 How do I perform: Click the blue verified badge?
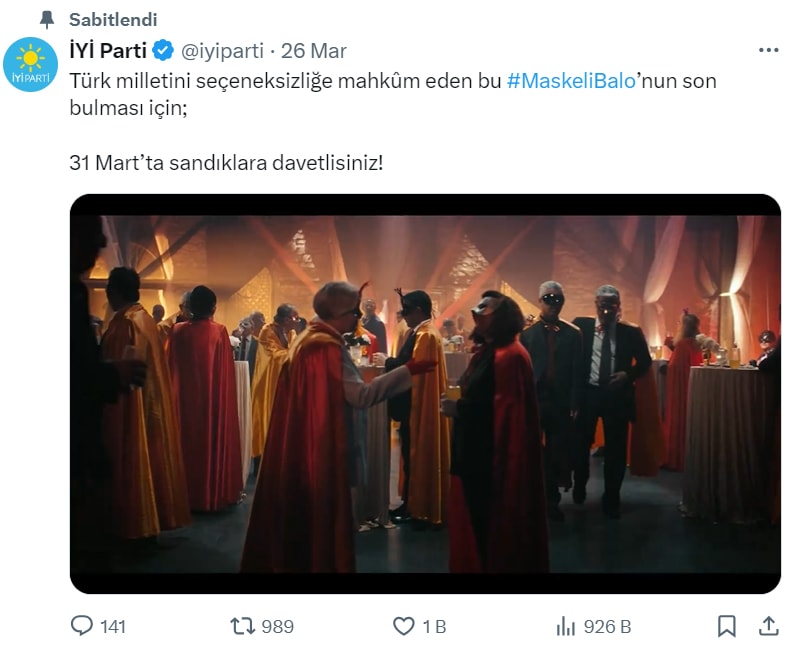[163, 51]
